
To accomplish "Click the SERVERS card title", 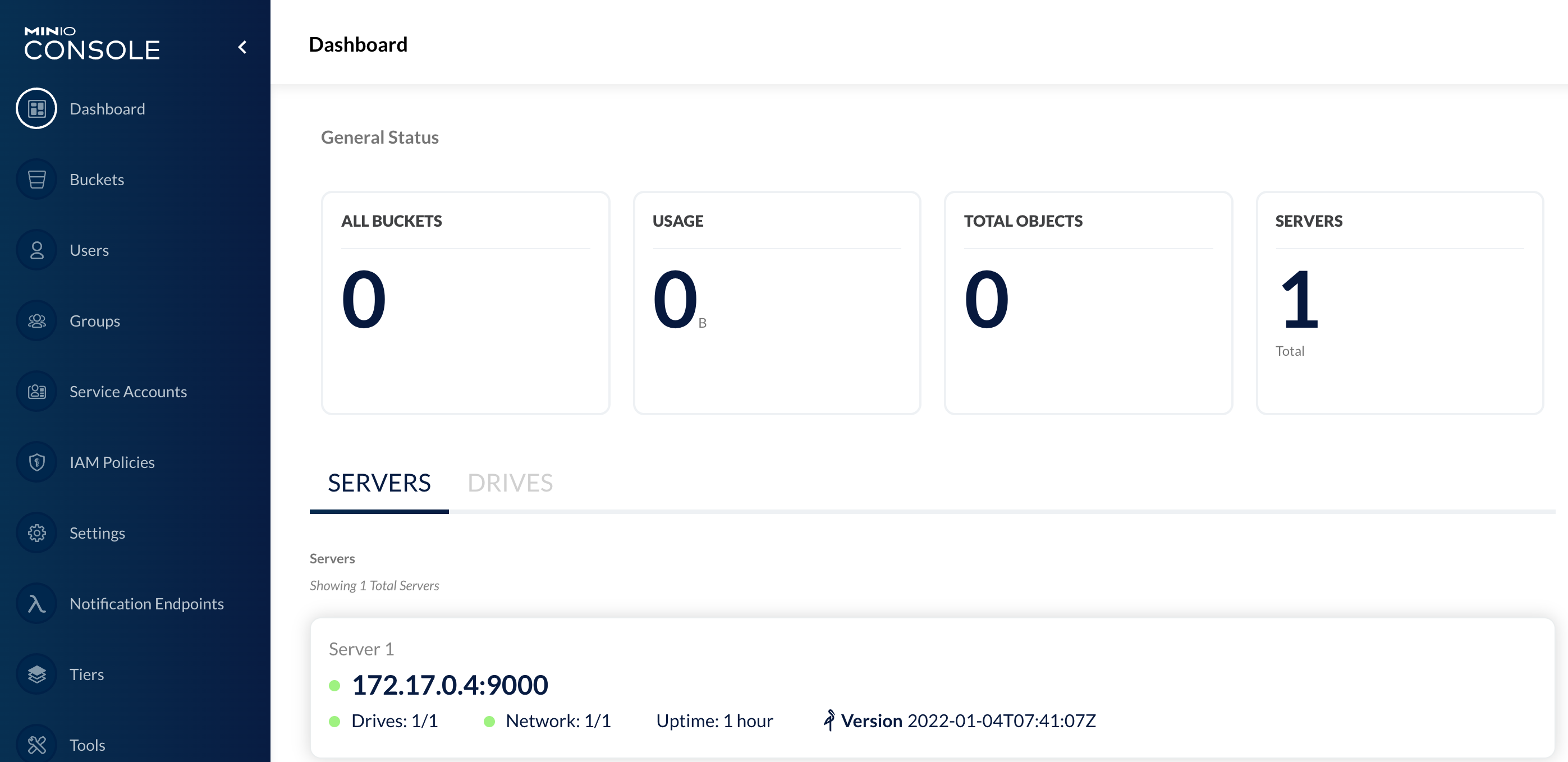I will click(1309, 221).
